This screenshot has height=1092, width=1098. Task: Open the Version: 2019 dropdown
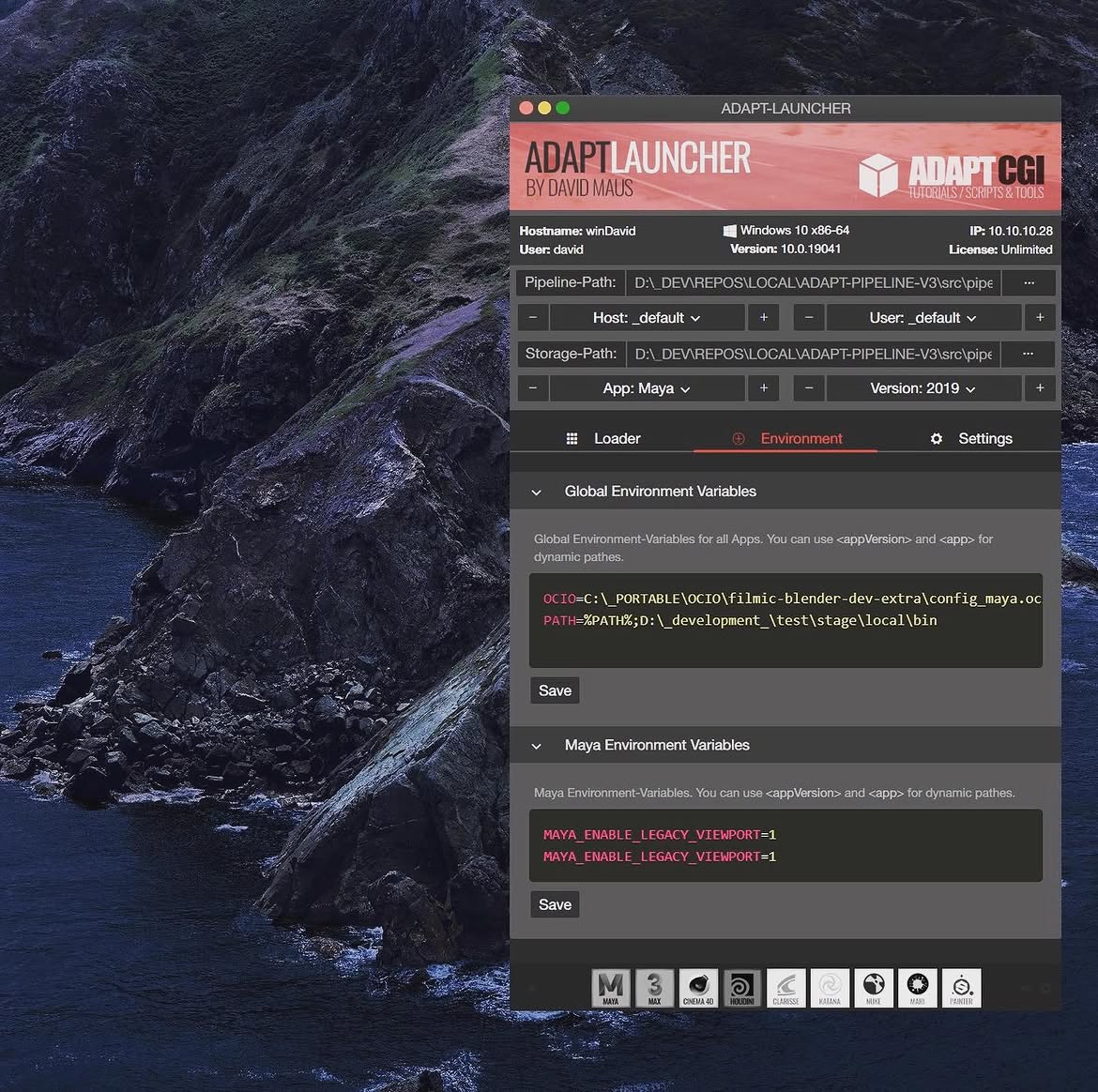(923, 388)
